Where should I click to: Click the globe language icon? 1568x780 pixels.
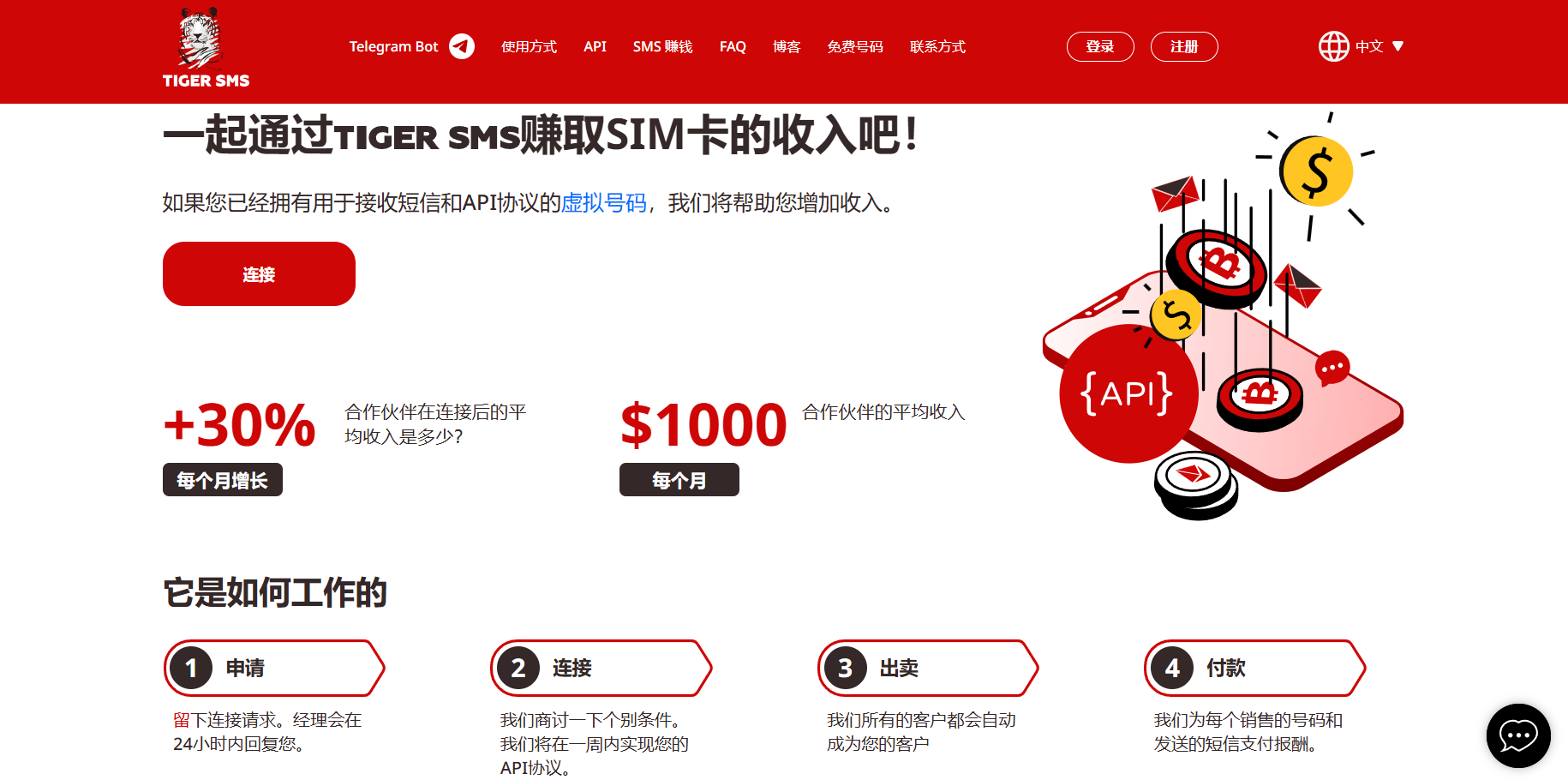[x=1333, y=46]
